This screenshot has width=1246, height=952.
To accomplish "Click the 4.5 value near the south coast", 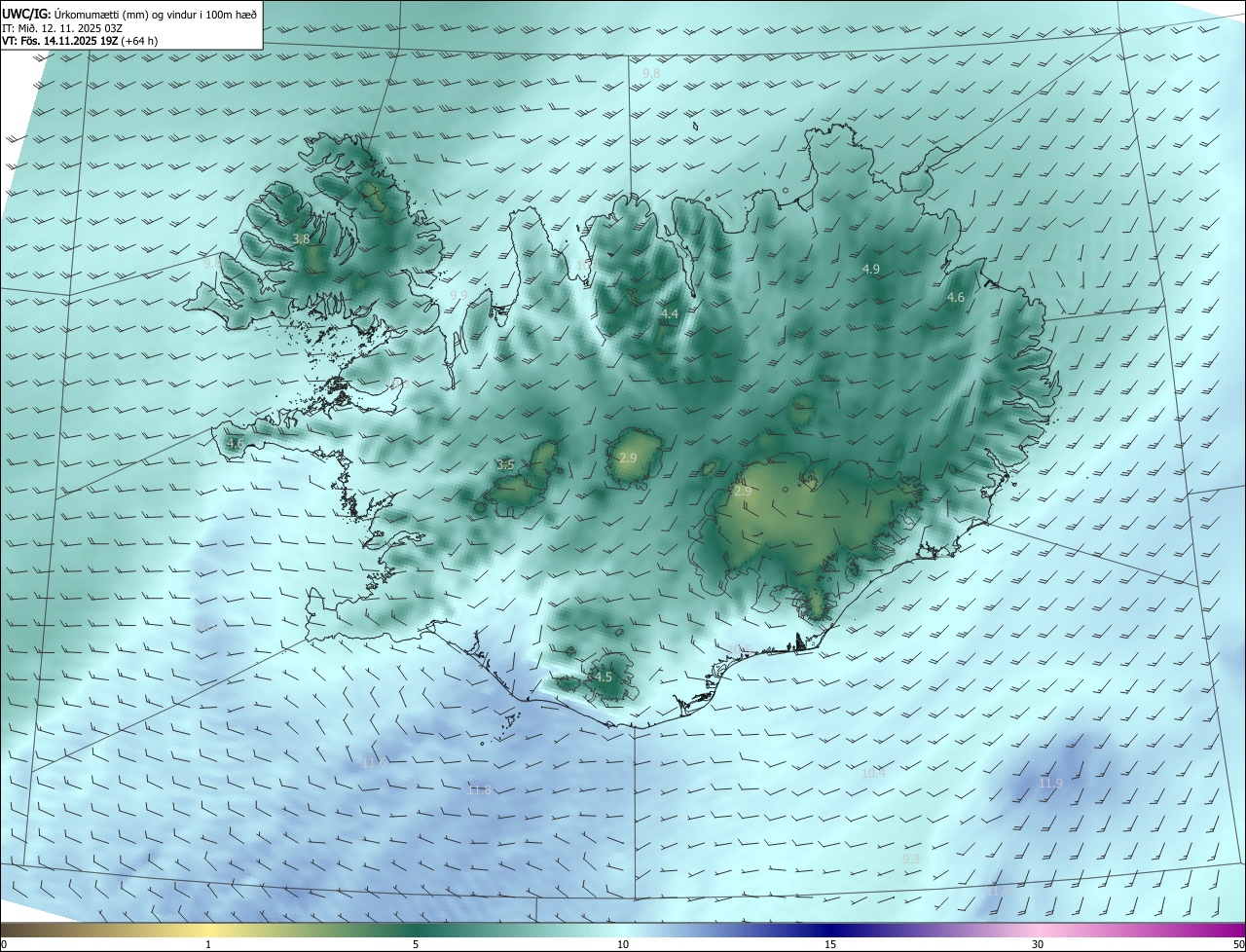I will [604, 677].
